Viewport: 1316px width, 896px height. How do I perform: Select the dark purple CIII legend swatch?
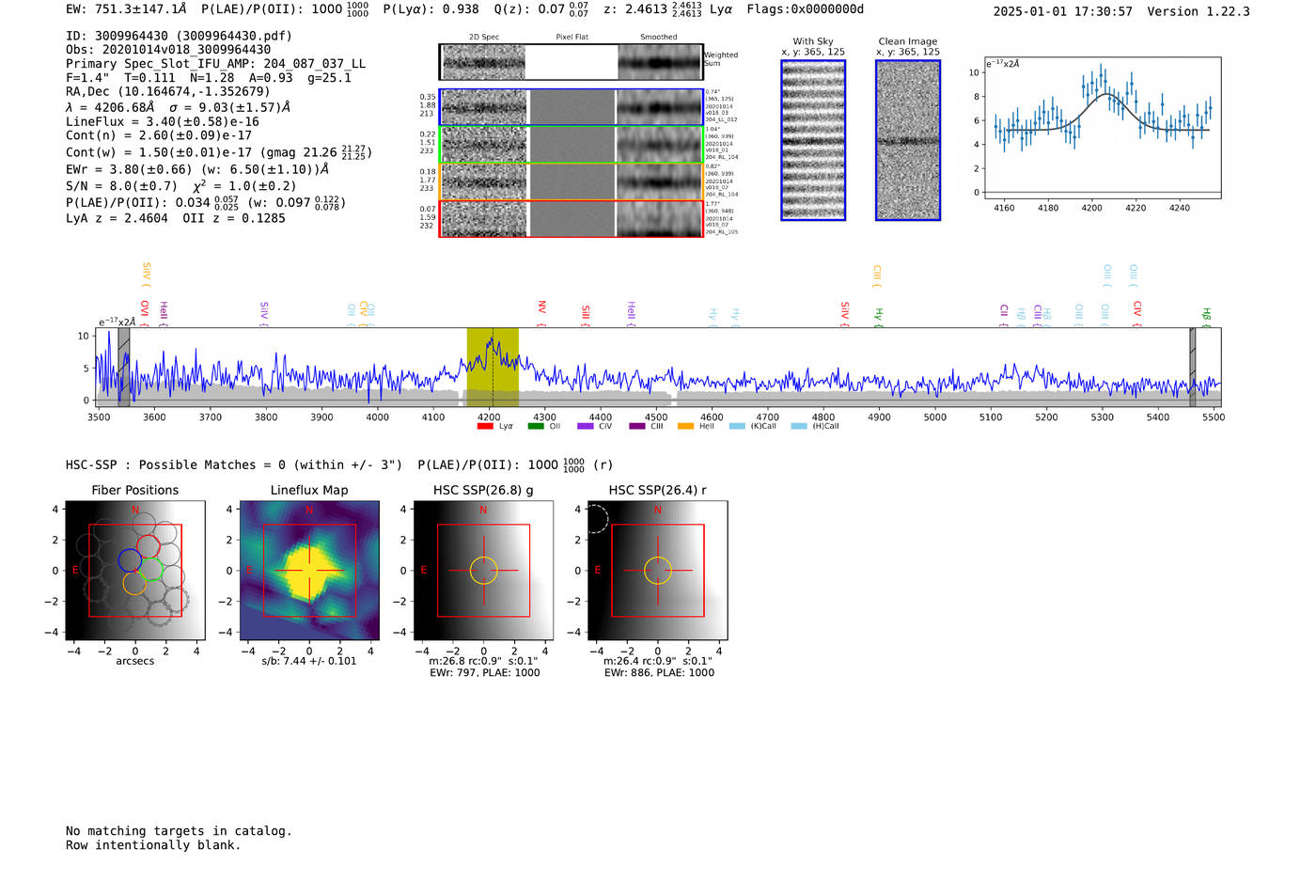[x=637, y=426]
